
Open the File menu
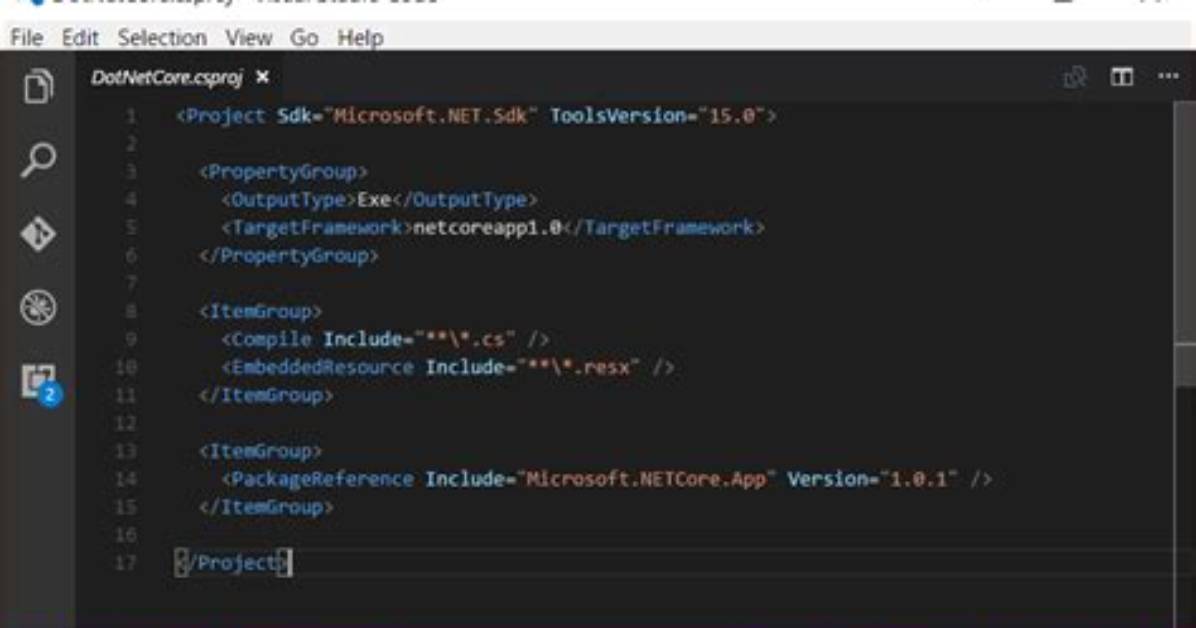tap(27, 37)
